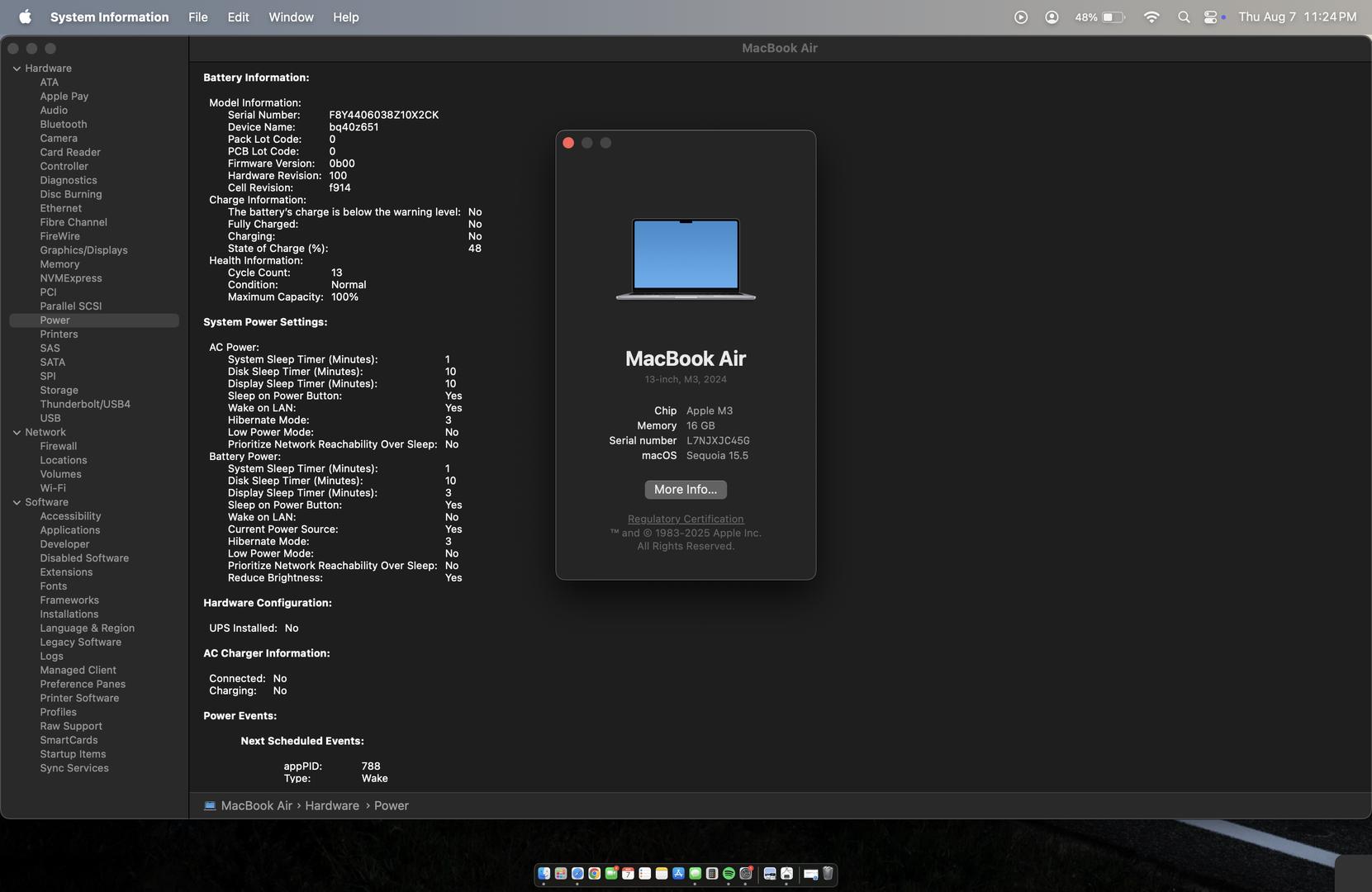Select Startup Items in the sidebar
Viewport: 1372px width, 892px height.
tap(73, 754)
